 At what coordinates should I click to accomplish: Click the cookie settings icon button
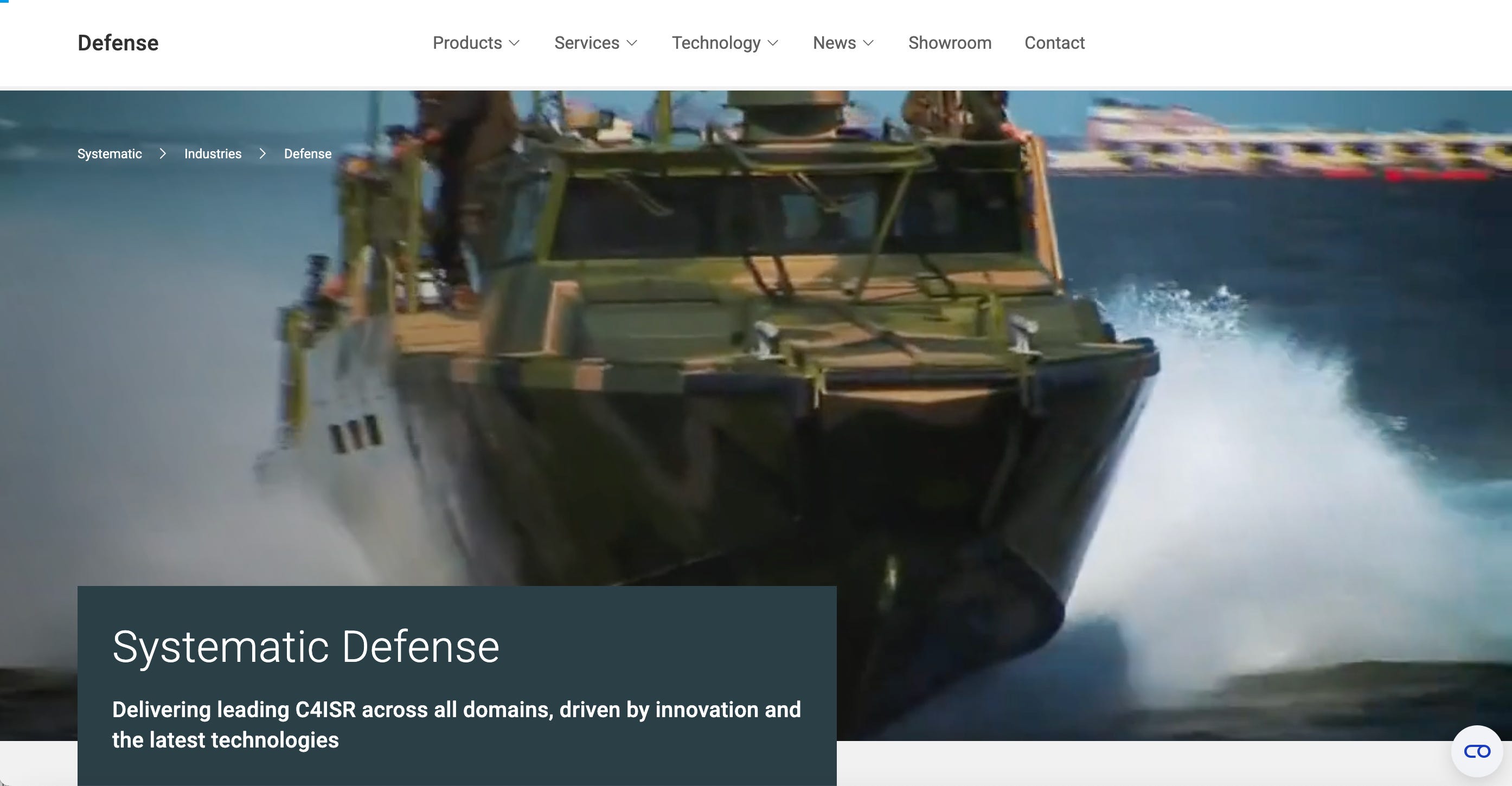pos(1477,751)
